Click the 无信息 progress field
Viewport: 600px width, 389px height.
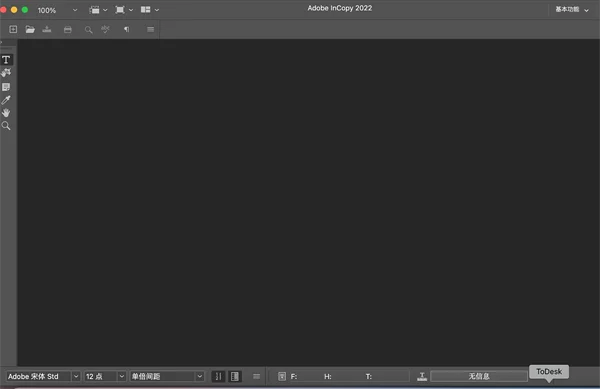coord(479,376)
